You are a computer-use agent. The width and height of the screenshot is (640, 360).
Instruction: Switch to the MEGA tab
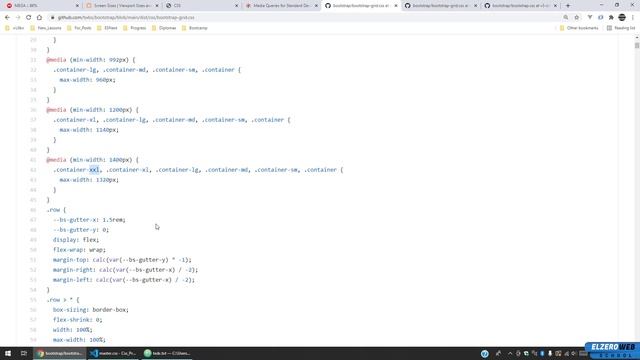(x=43, y=6)
